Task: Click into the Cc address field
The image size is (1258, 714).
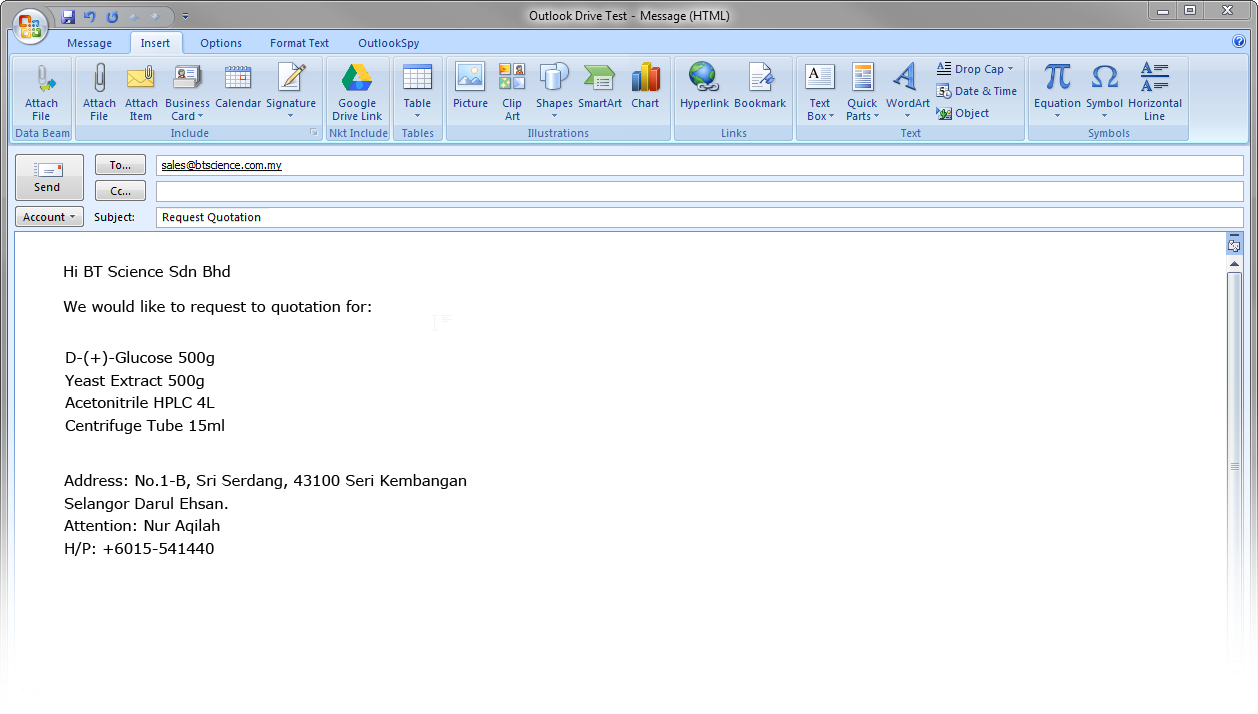Action: [x=698, y=191]
